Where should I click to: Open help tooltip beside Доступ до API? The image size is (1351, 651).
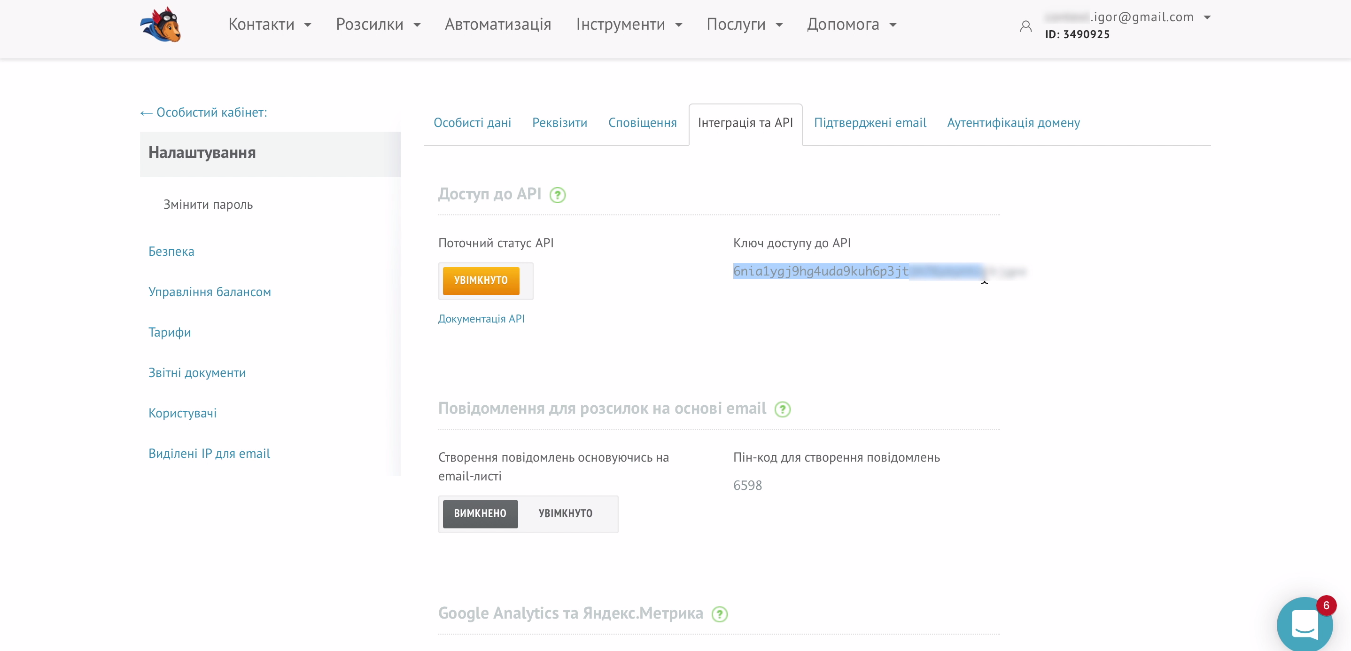(558, 195)
